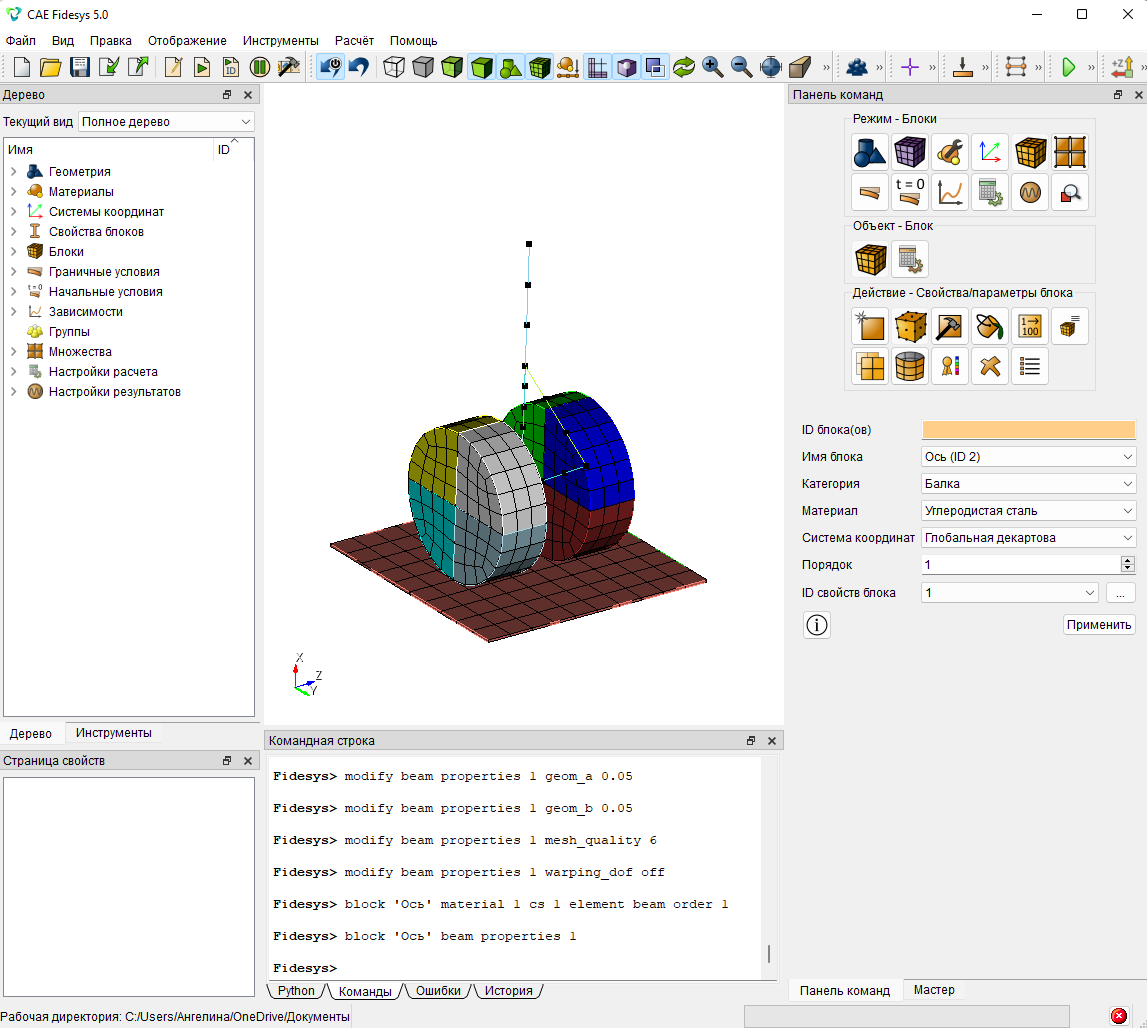Click the renumber 1→100 block action icon
Viewport: 1147px width, 1028px height.
pos(1030,326)
